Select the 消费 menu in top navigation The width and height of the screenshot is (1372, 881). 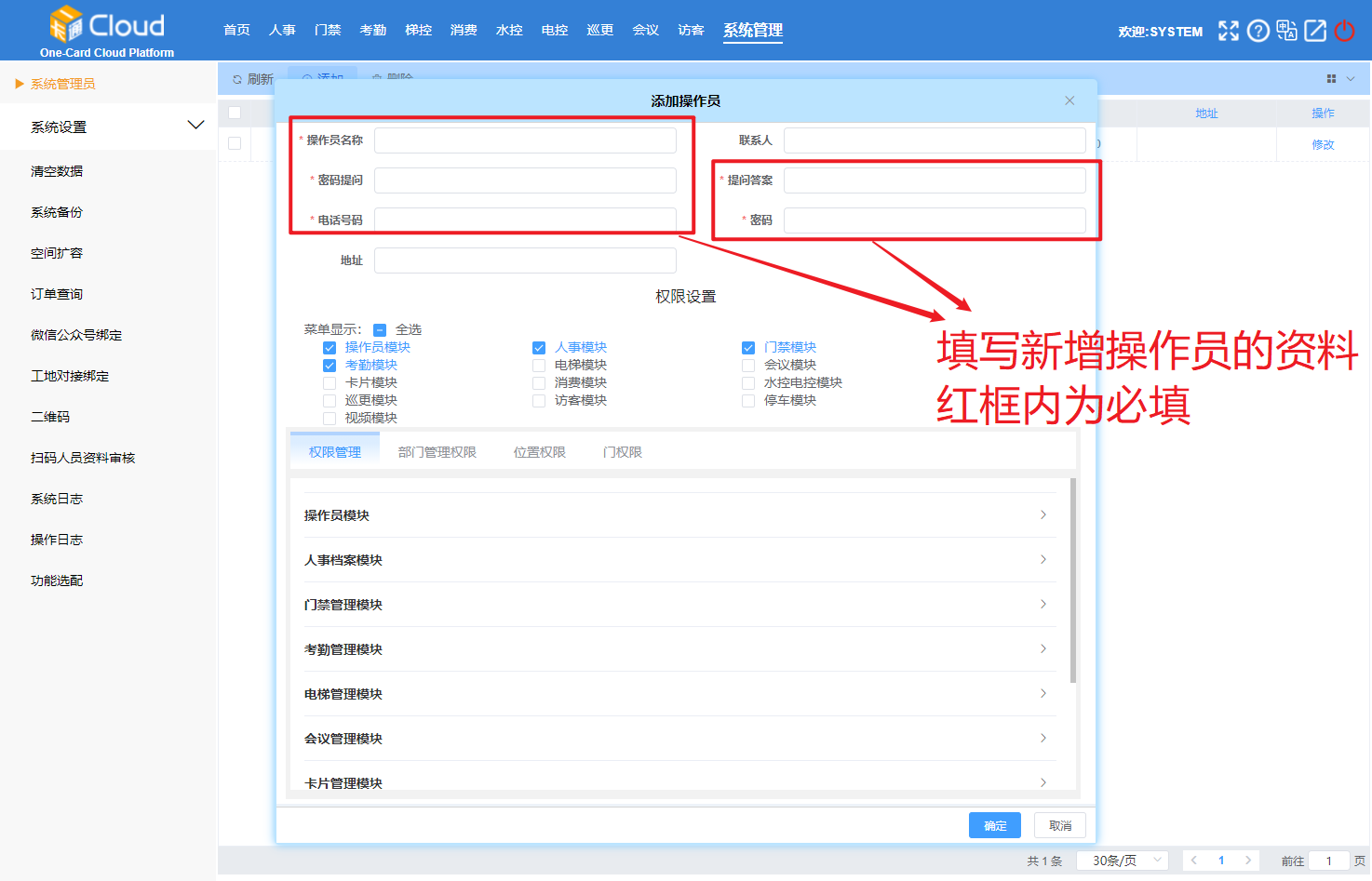pyautogui.click(x=464, y=29)
